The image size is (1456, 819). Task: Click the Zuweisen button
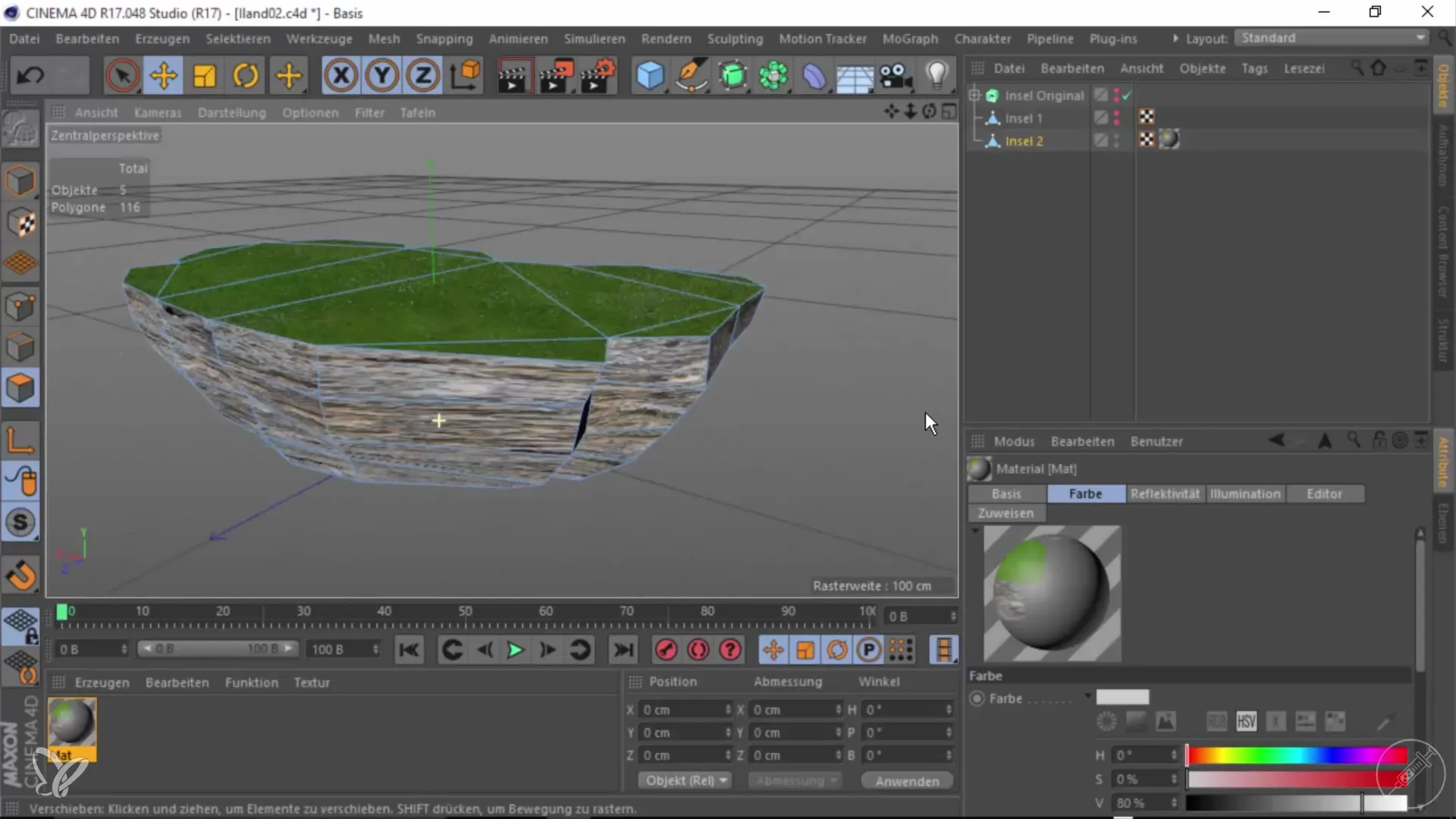(1006, 513)
